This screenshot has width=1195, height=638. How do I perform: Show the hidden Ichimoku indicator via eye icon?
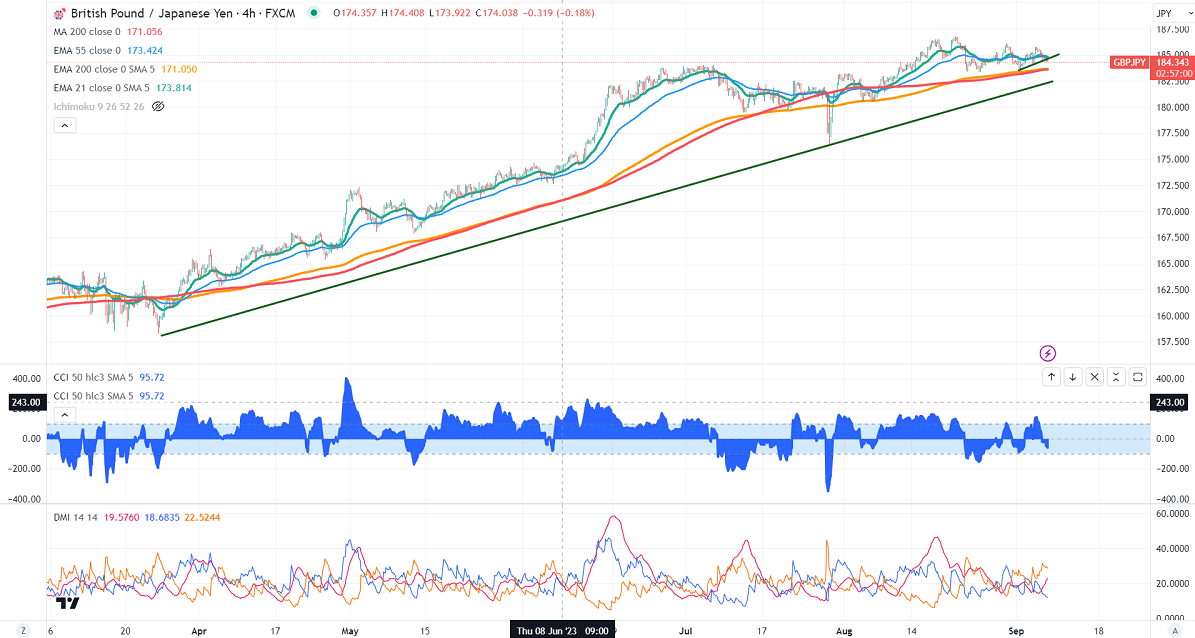158,107
